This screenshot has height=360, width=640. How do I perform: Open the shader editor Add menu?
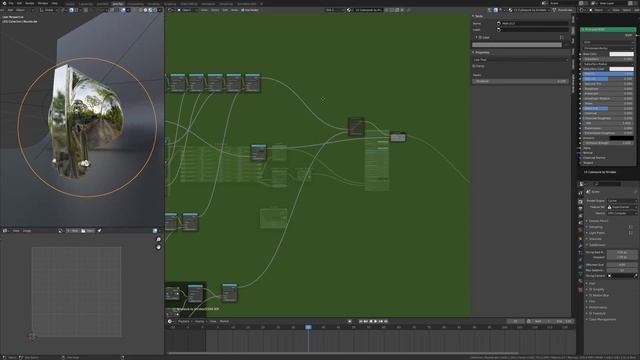tap(225, 10)
